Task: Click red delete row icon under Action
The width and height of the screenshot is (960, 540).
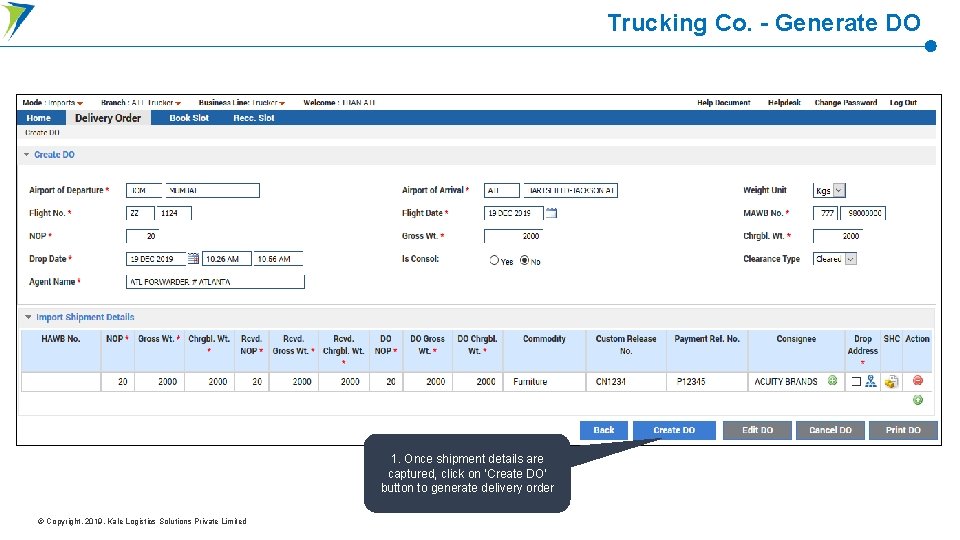Action: click(x=917, y=381)
